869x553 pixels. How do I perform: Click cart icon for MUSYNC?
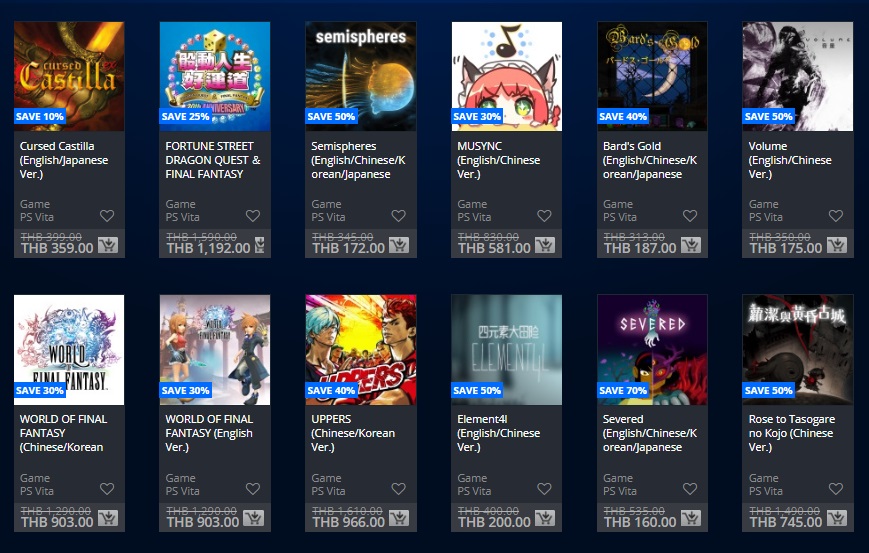(x=545, y=245)
